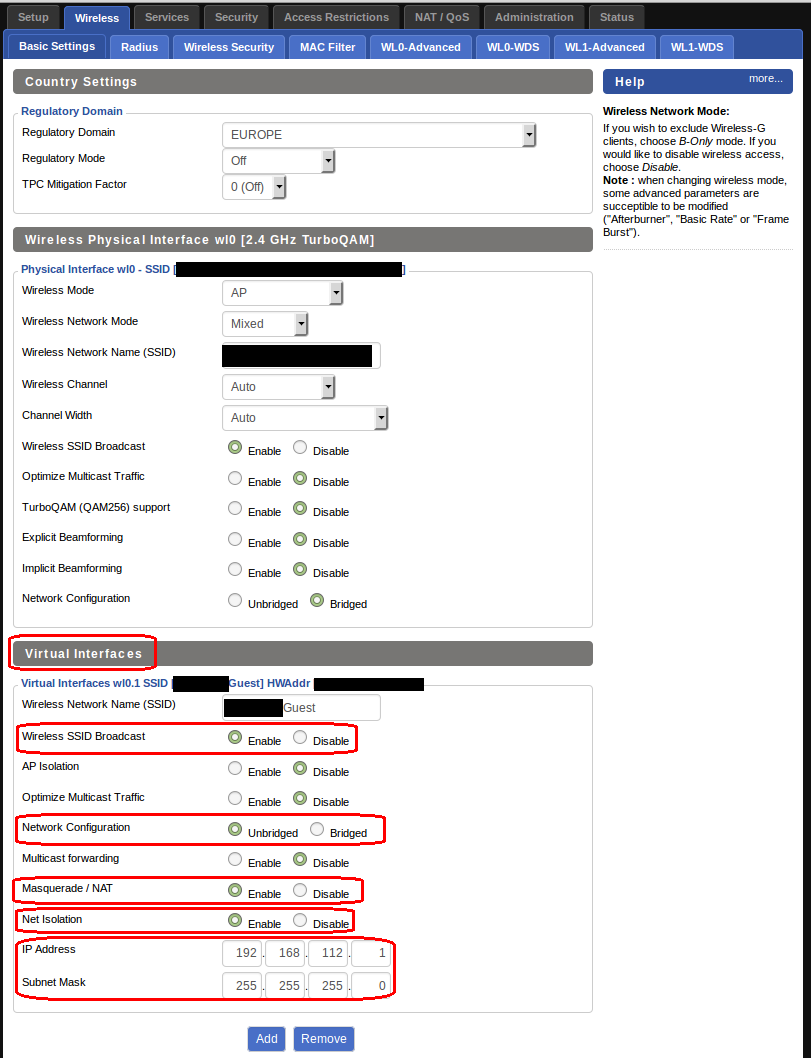Image resolution: width=811 pixels, height=1058 pixels.
Task: Disable guest Wireless SSID Broadcast
Action: tap(300, 737)
